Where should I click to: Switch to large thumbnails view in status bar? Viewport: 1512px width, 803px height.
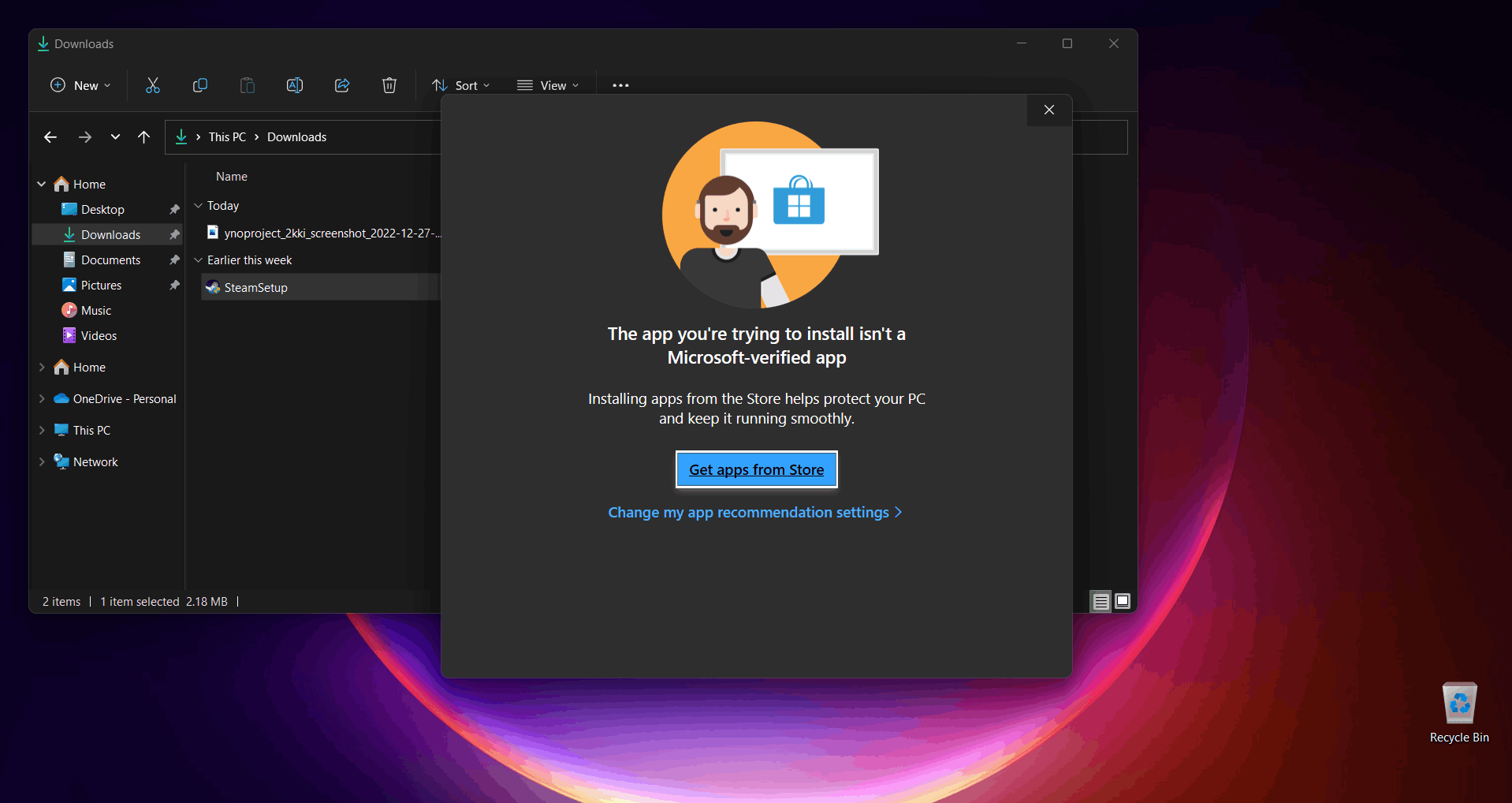1123,602
